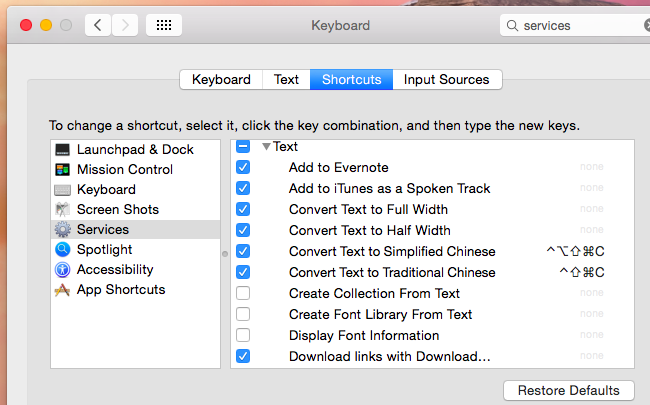Viewport: 650px width, 405px height.
Task: Switch to the Text tab
Action: point(286,79)
